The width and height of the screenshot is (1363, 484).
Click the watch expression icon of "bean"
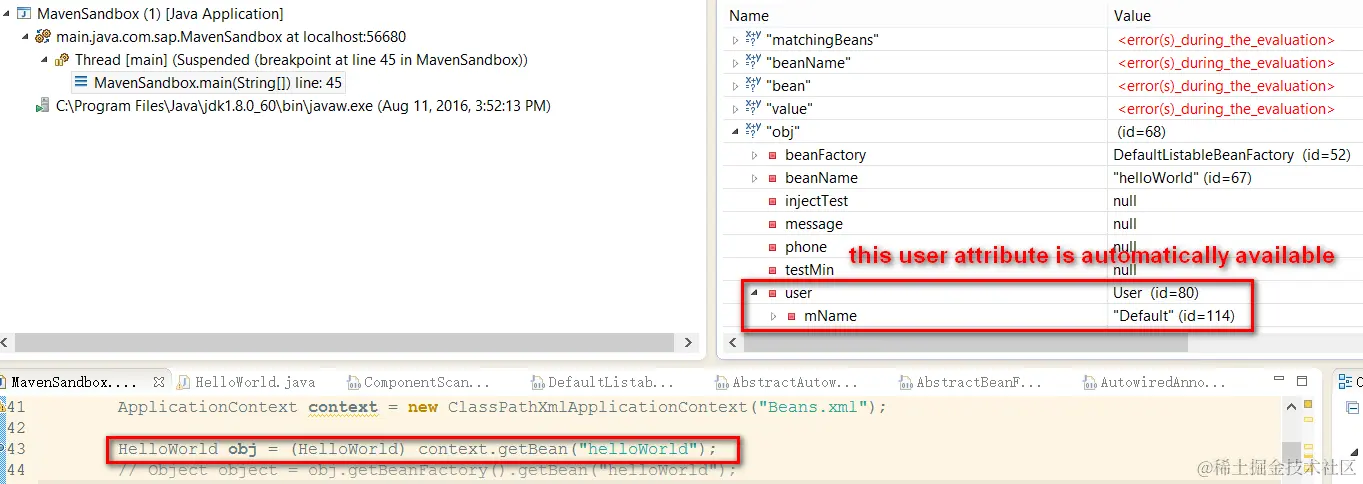pos(753,86)
